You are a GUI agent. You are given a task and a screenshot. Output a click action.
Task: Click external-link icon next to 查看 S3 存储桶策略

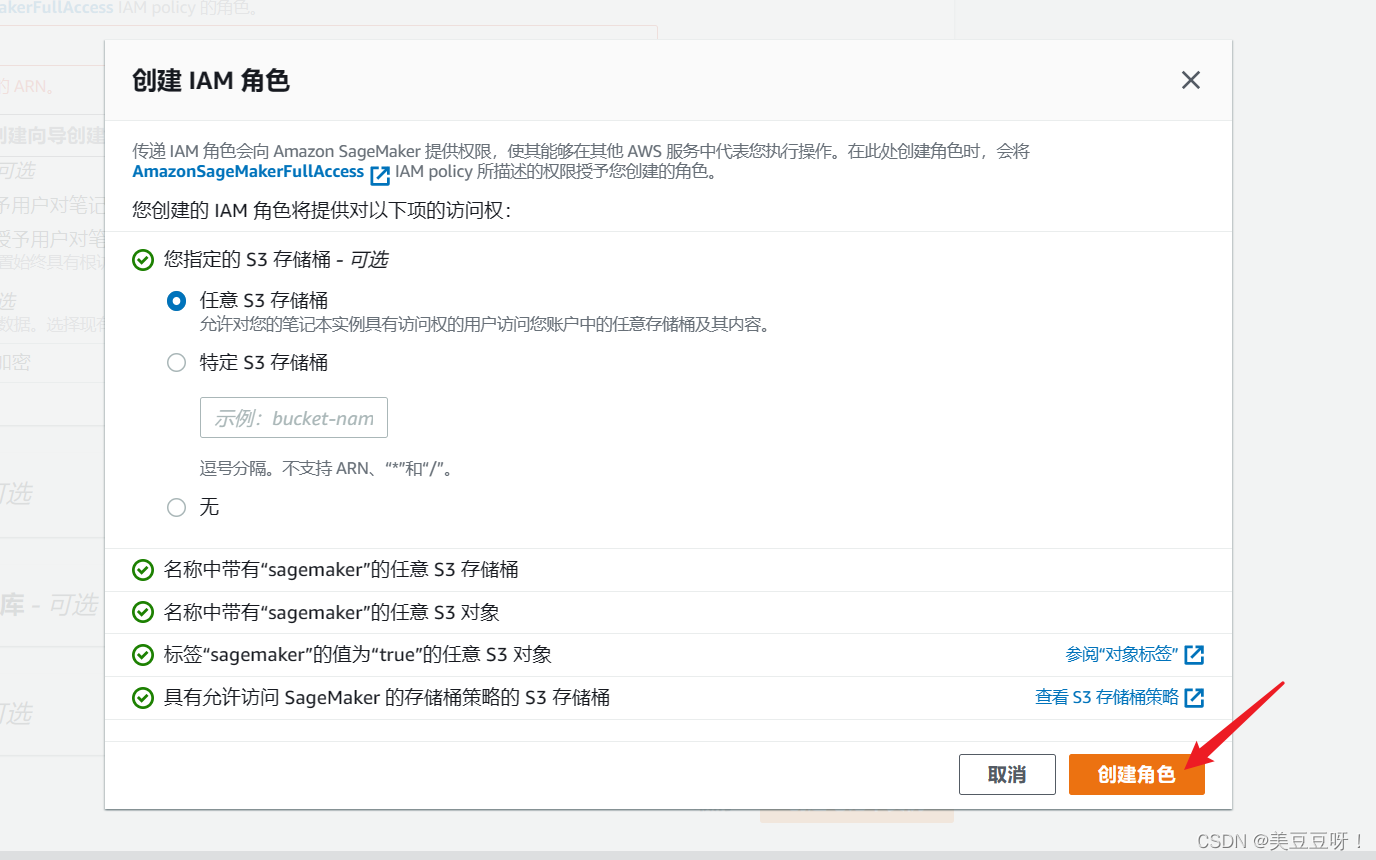1194,698
